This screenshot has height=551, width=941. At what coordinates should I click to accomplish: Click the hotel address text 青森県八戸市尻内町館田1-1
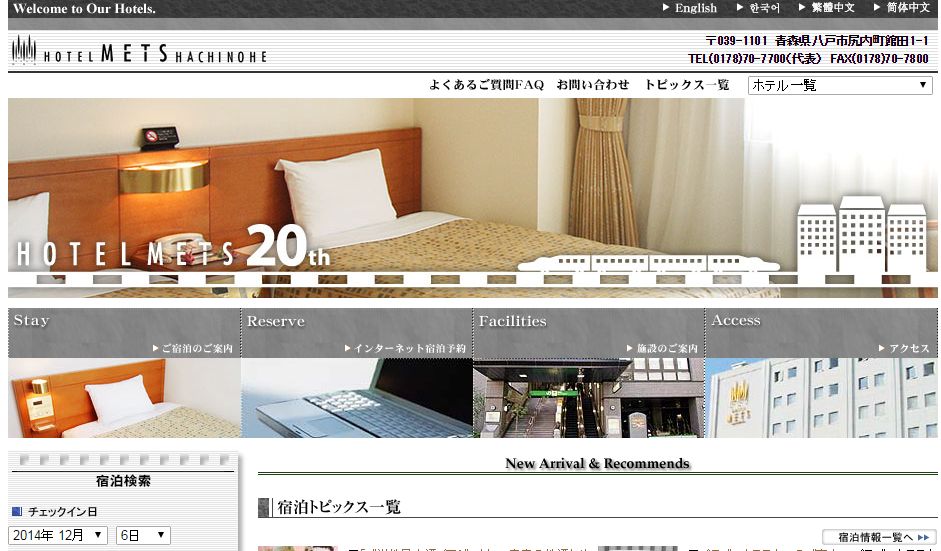tap(852, 41)
